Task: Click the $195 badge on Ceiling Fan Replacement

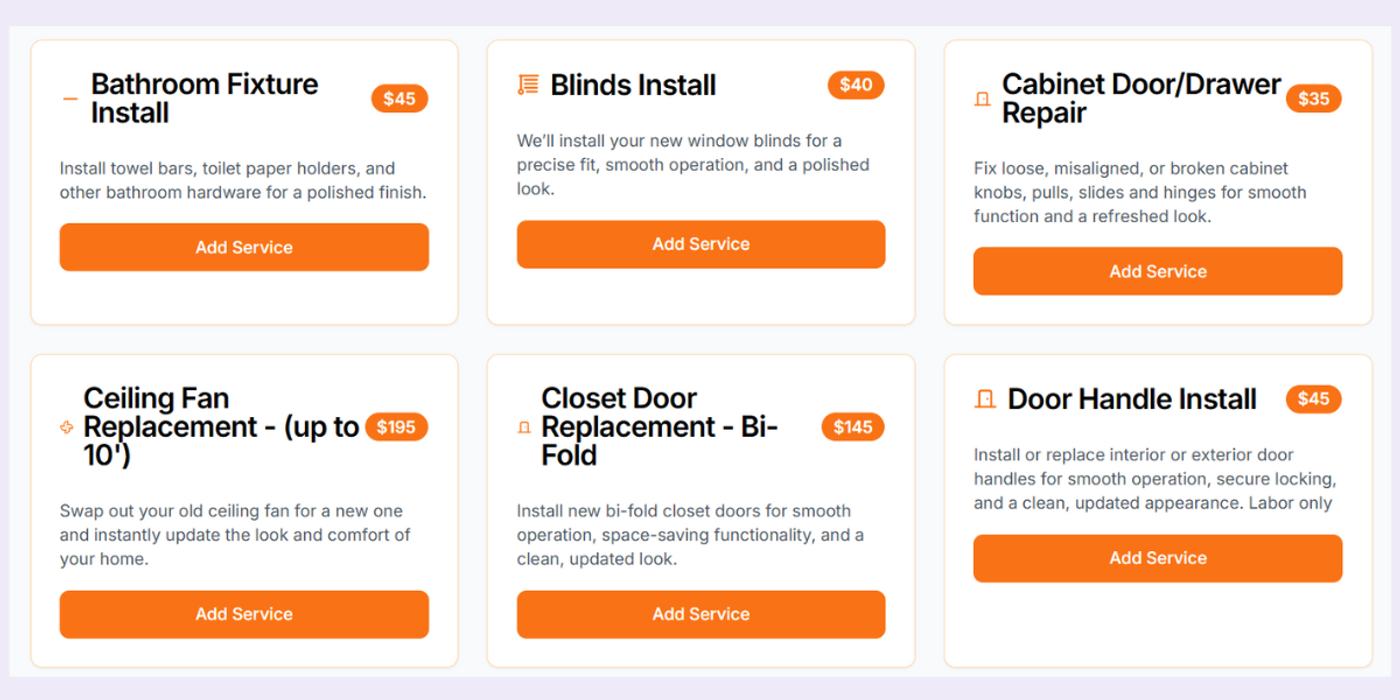Action: (397, 427)
